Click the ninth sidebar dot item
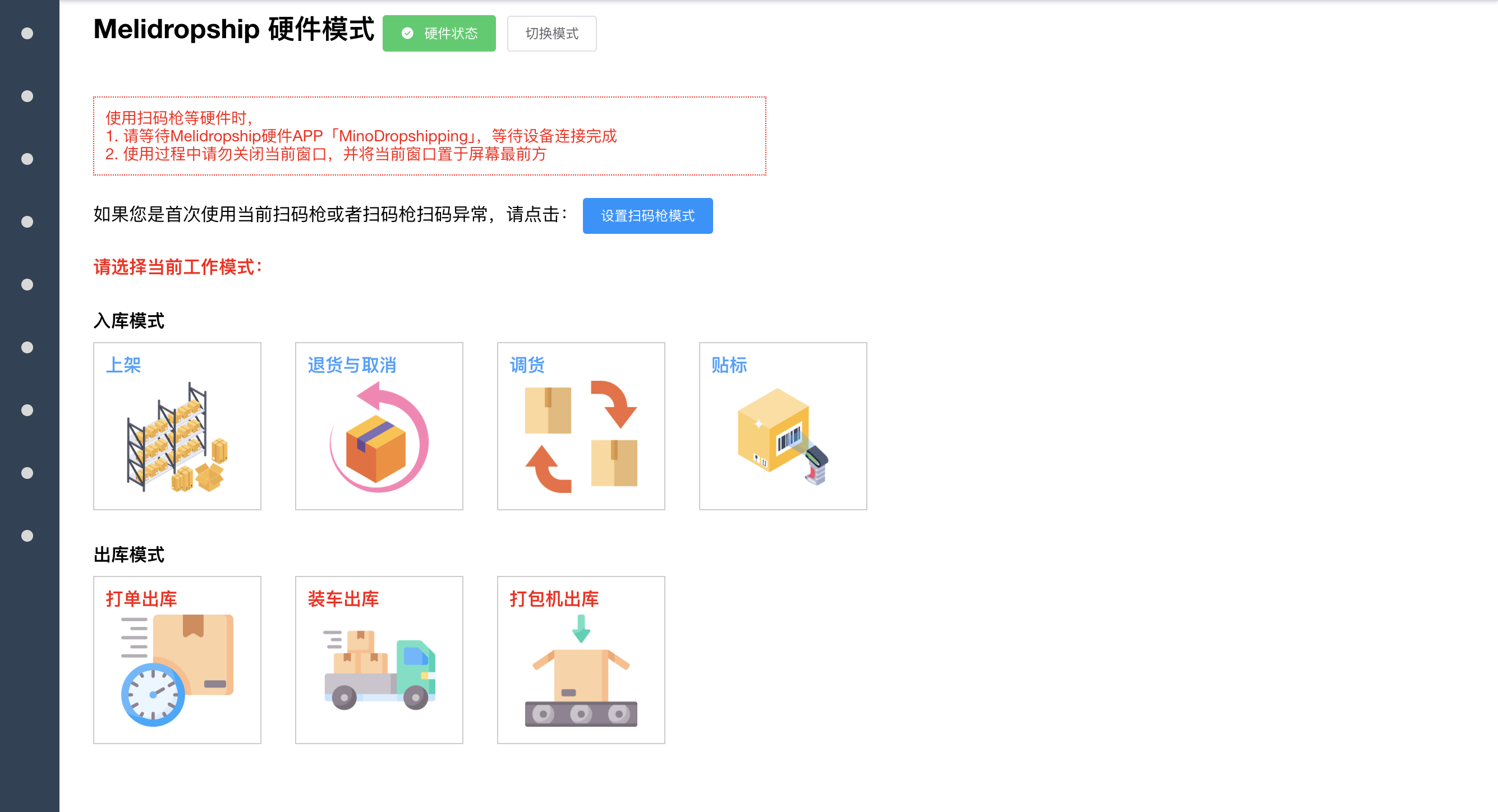 pos(27,536)
